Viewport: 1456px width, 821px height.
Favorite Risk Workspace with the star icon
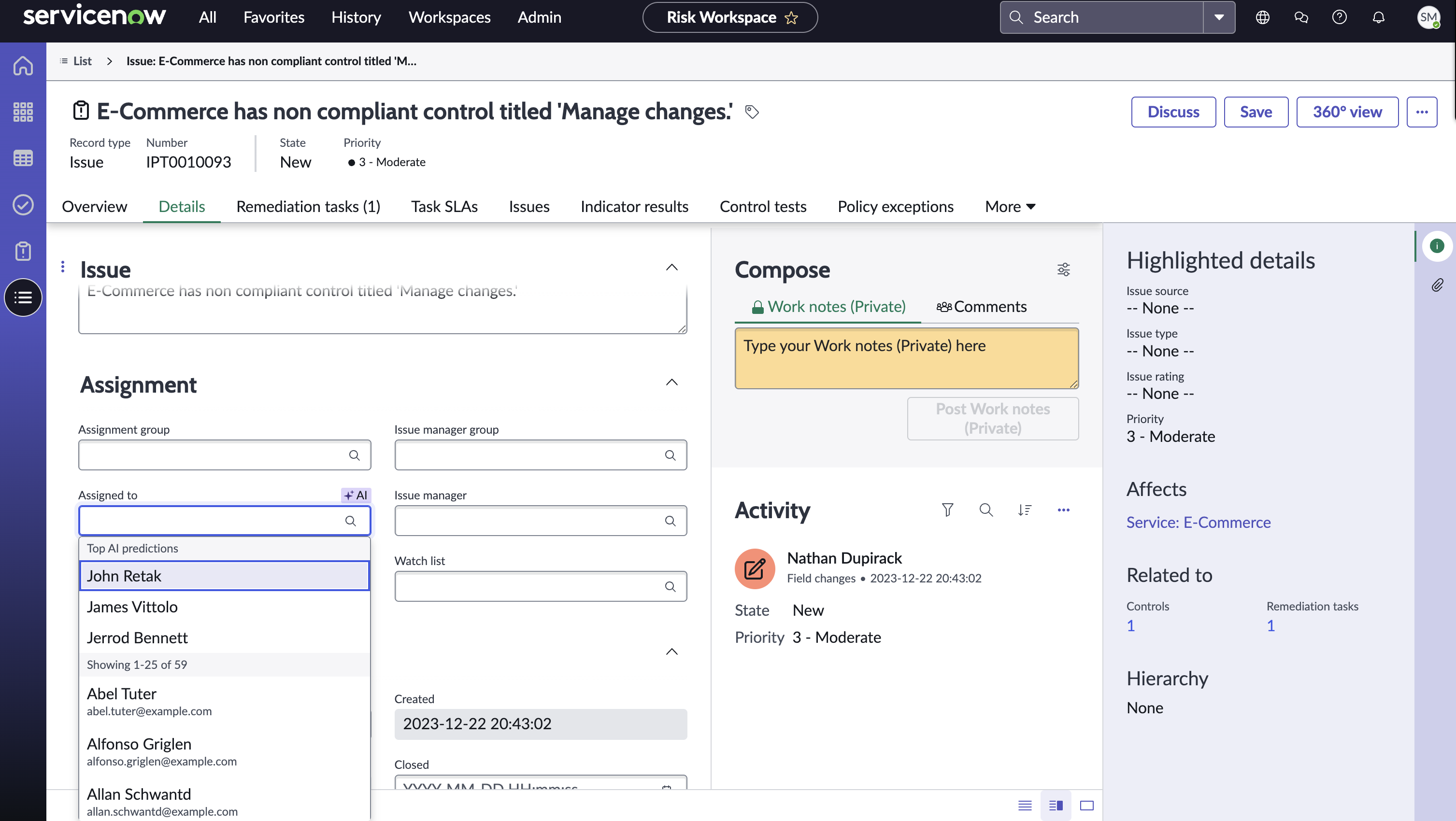[791, 17]
